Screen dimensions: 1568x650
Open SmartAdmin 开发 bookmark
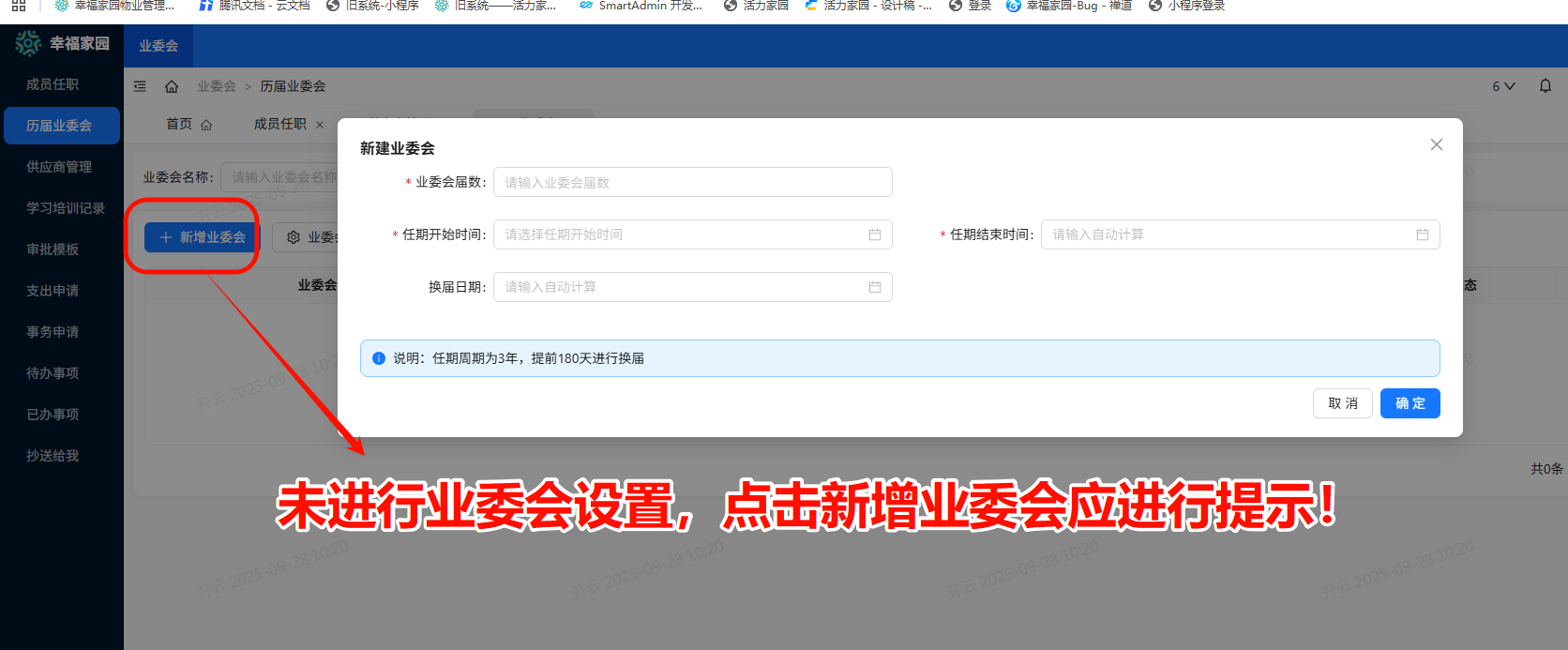641,6
